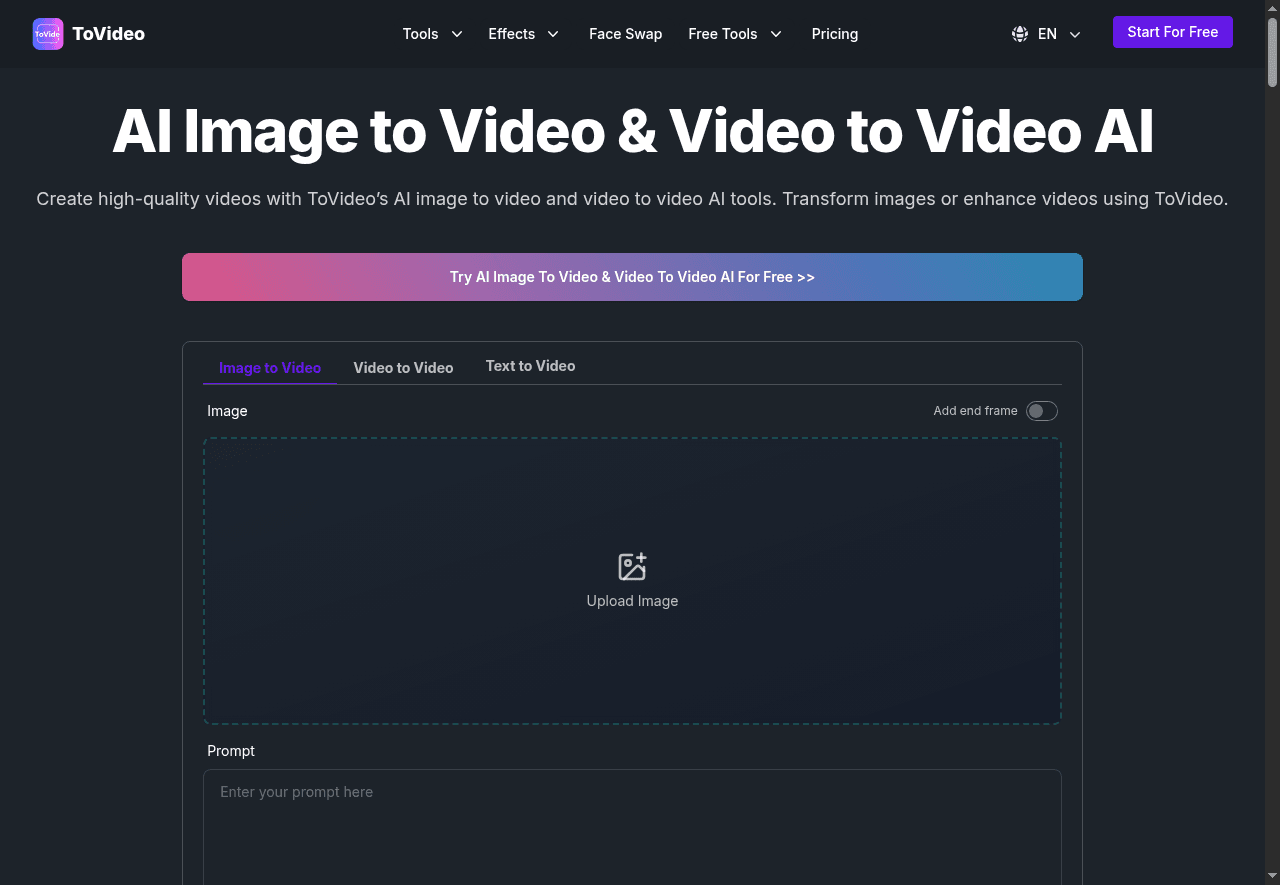The image size is (1280, 885).
Task: Open the language globe icon
Action: 1019,33
